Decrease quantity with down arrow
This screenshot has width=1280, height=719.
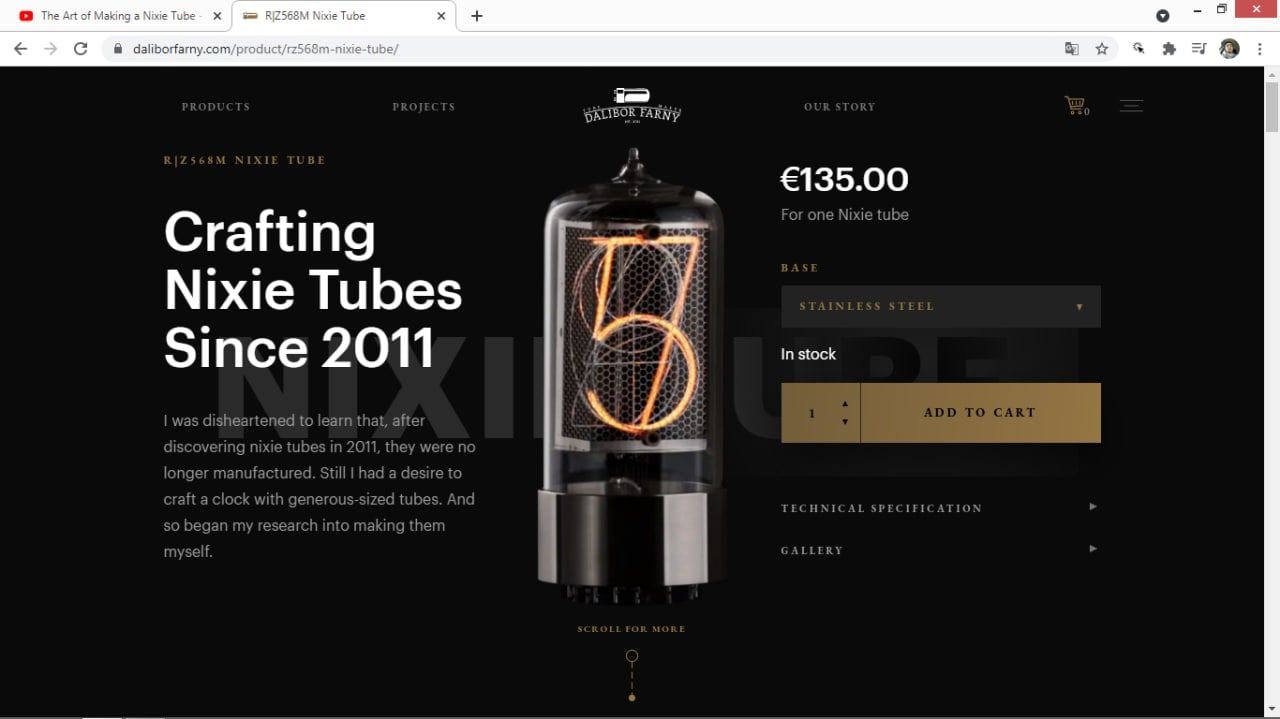point(845,422)
